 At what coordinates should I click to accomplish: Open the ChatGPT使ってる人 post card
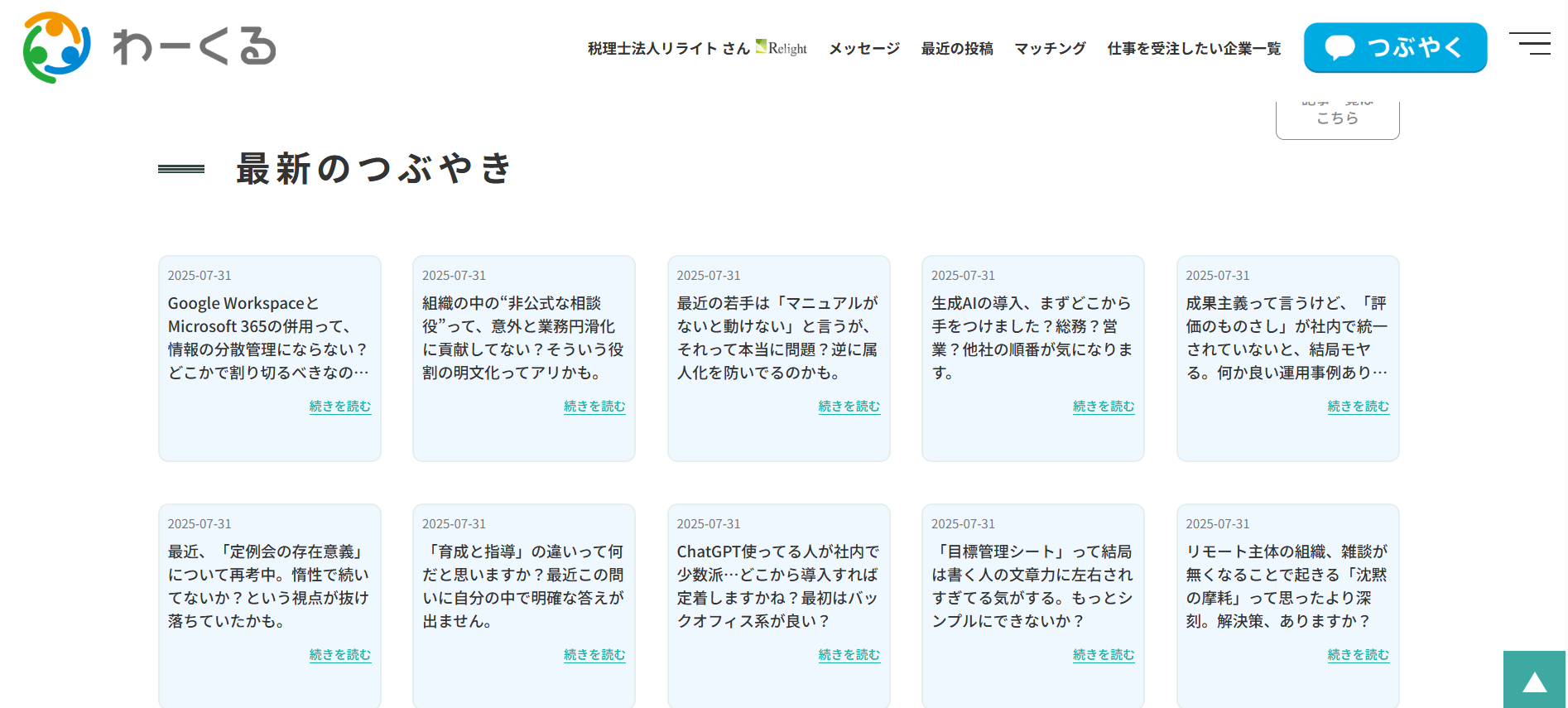pyautogui.click(x=777, y=586)
